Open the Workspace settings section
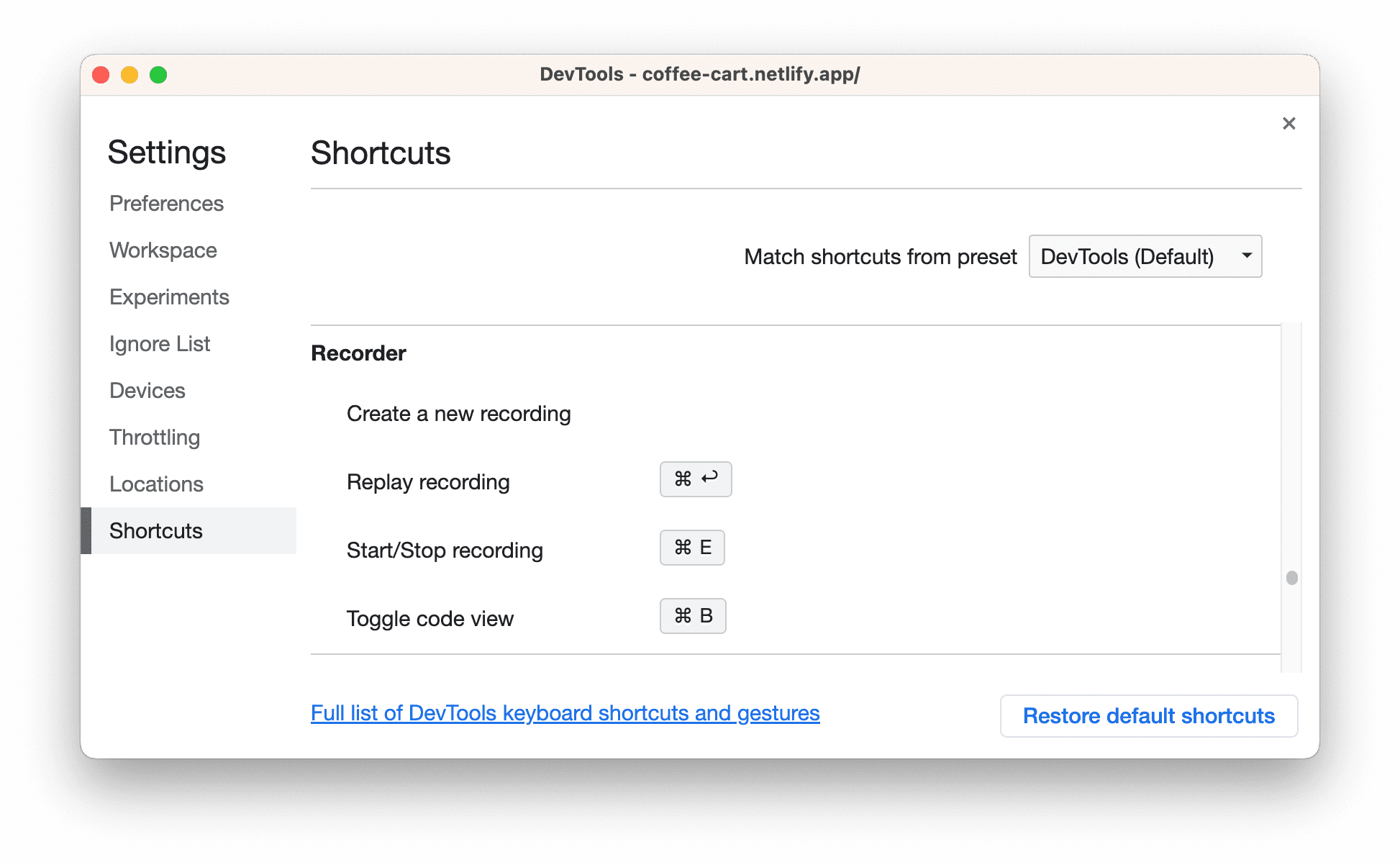This screenshot has width=1400, height=865. (162, 249)
